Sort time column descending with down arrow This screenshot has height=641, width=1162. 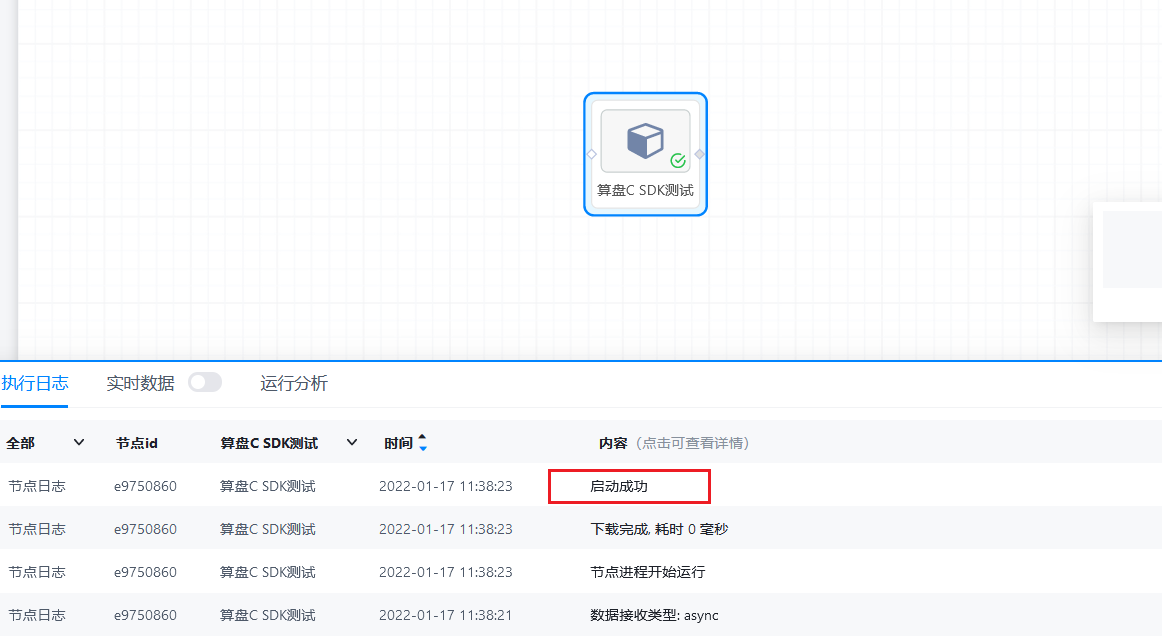click(x=422, y=448)
